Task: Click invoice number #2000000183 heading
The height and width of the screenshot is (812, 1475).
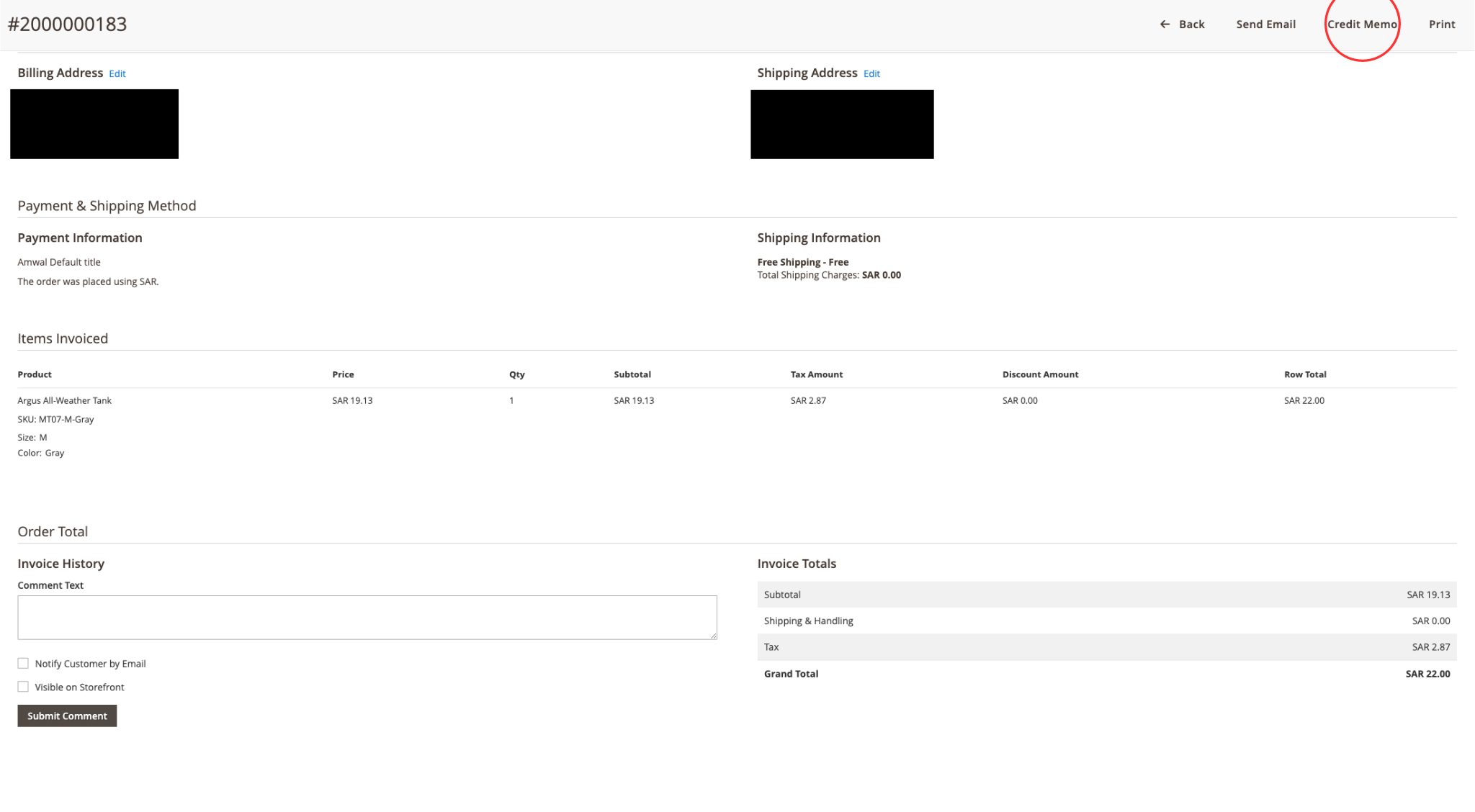Action: (x=67, y=24)
